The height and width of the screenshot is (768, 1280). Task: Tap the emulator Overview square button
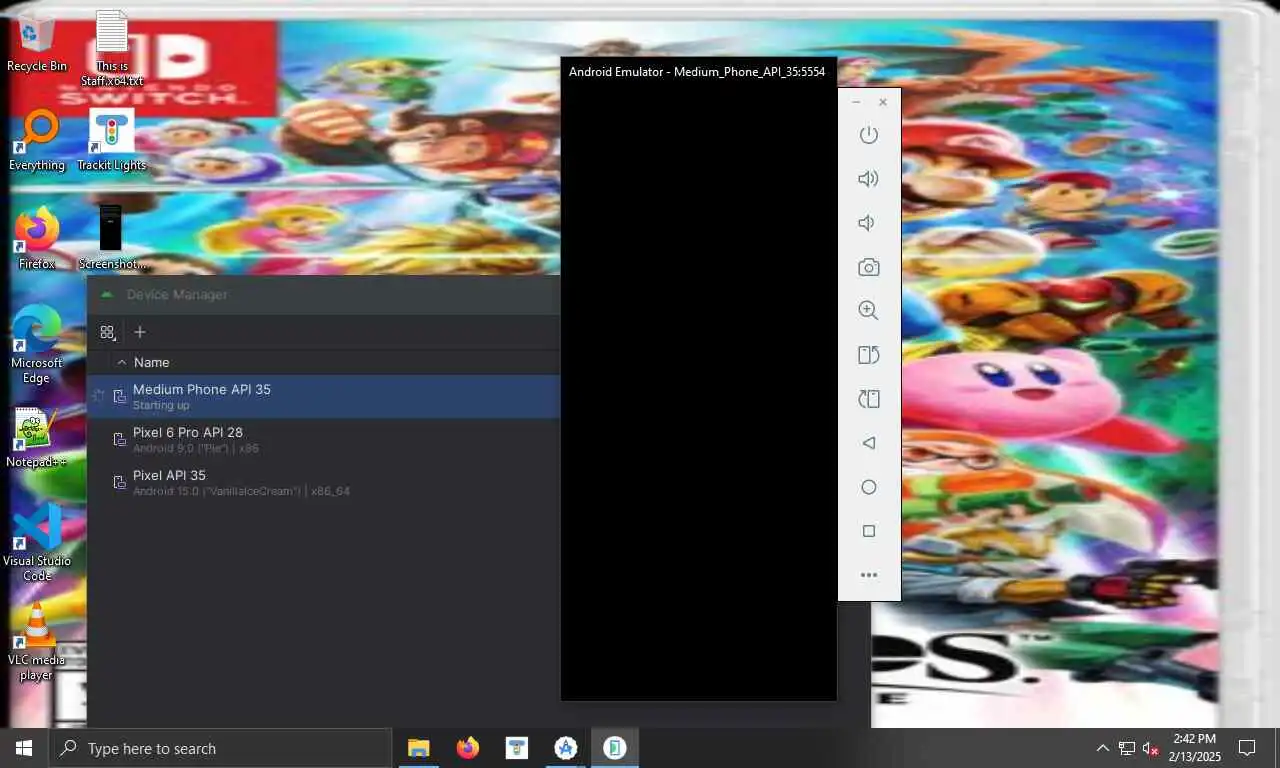(868, 531)
